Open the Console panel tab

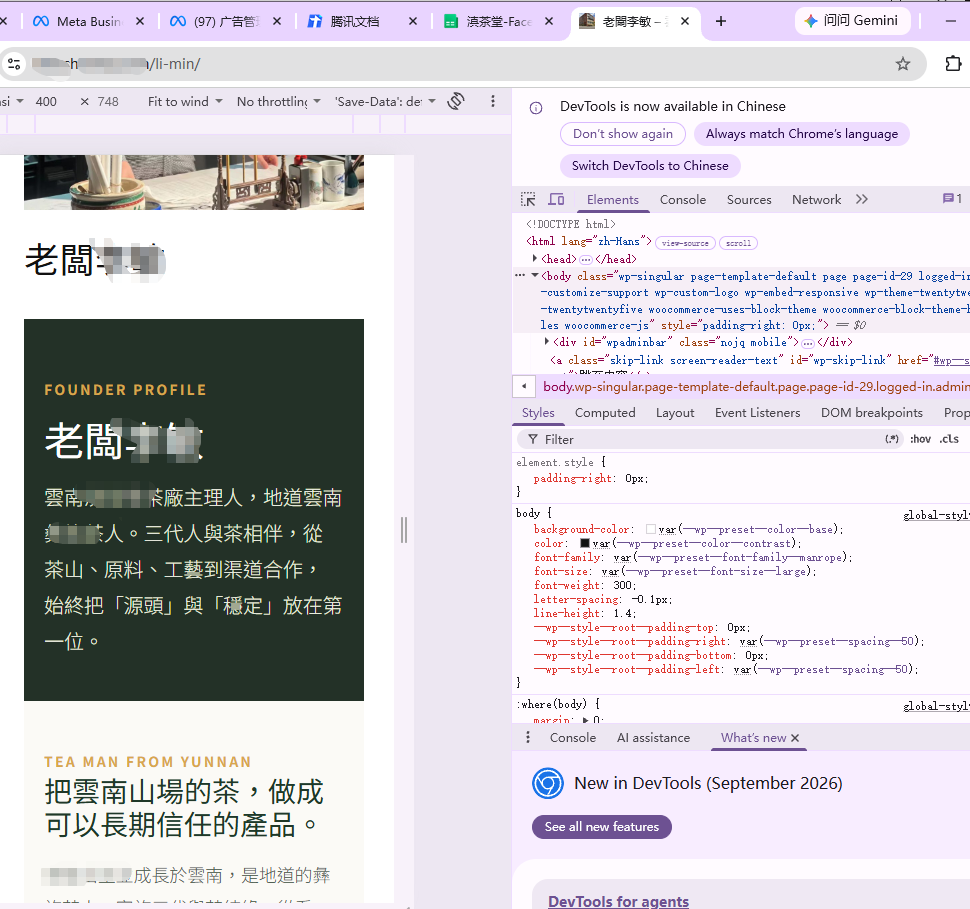tap(682, 199)
